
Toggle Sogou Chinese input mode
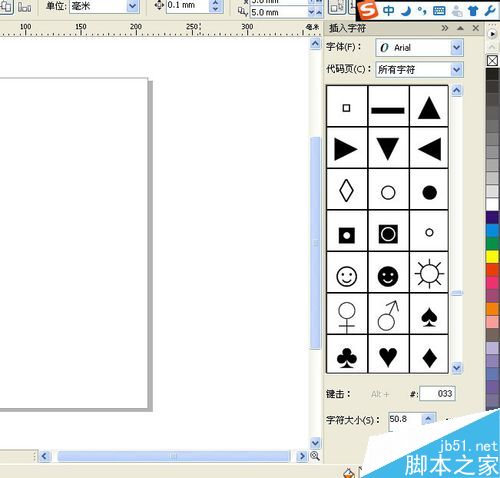[x=389, y=11]
